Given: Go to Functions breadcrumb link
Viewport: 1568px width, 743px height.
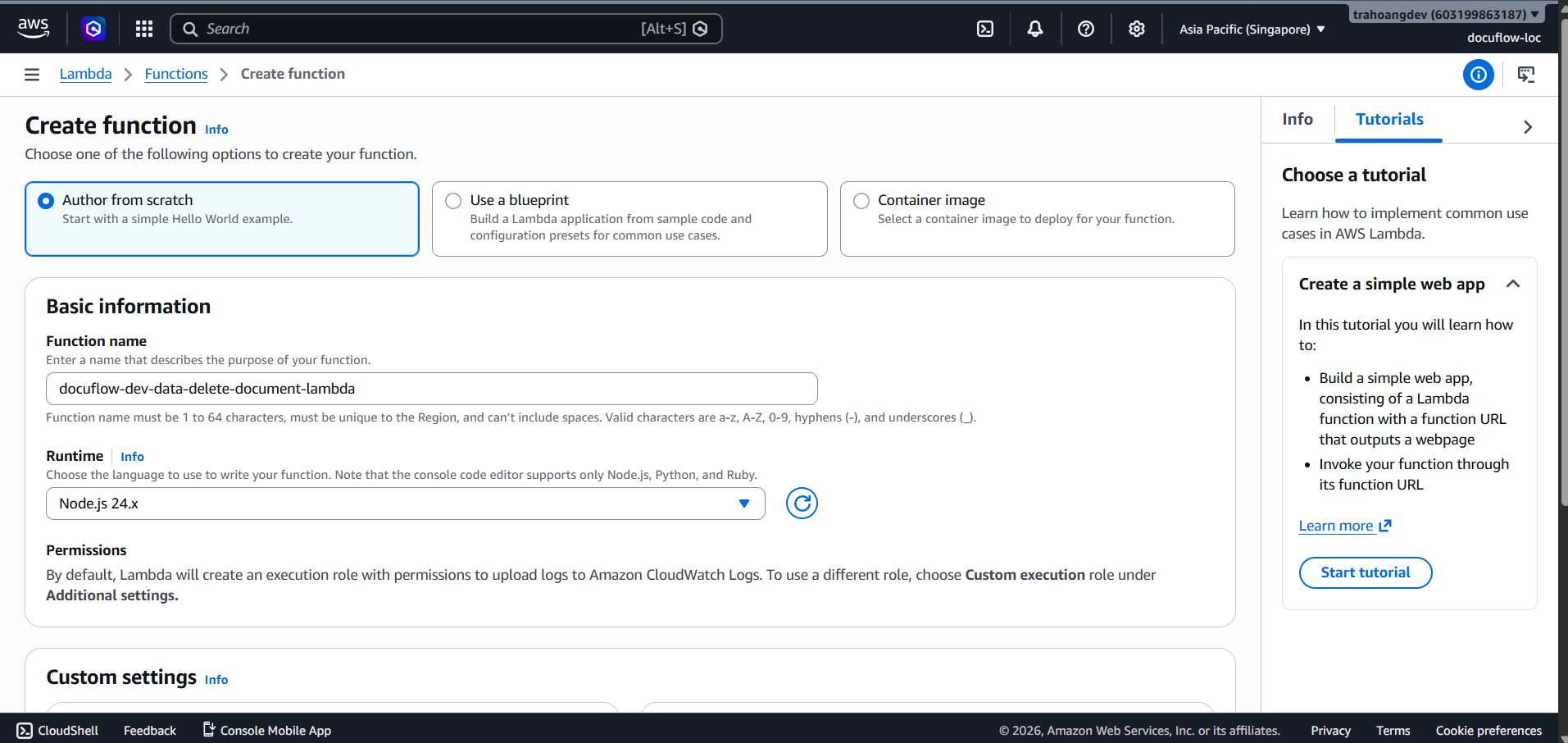Looking at the screenshot, I should point(176,74).
